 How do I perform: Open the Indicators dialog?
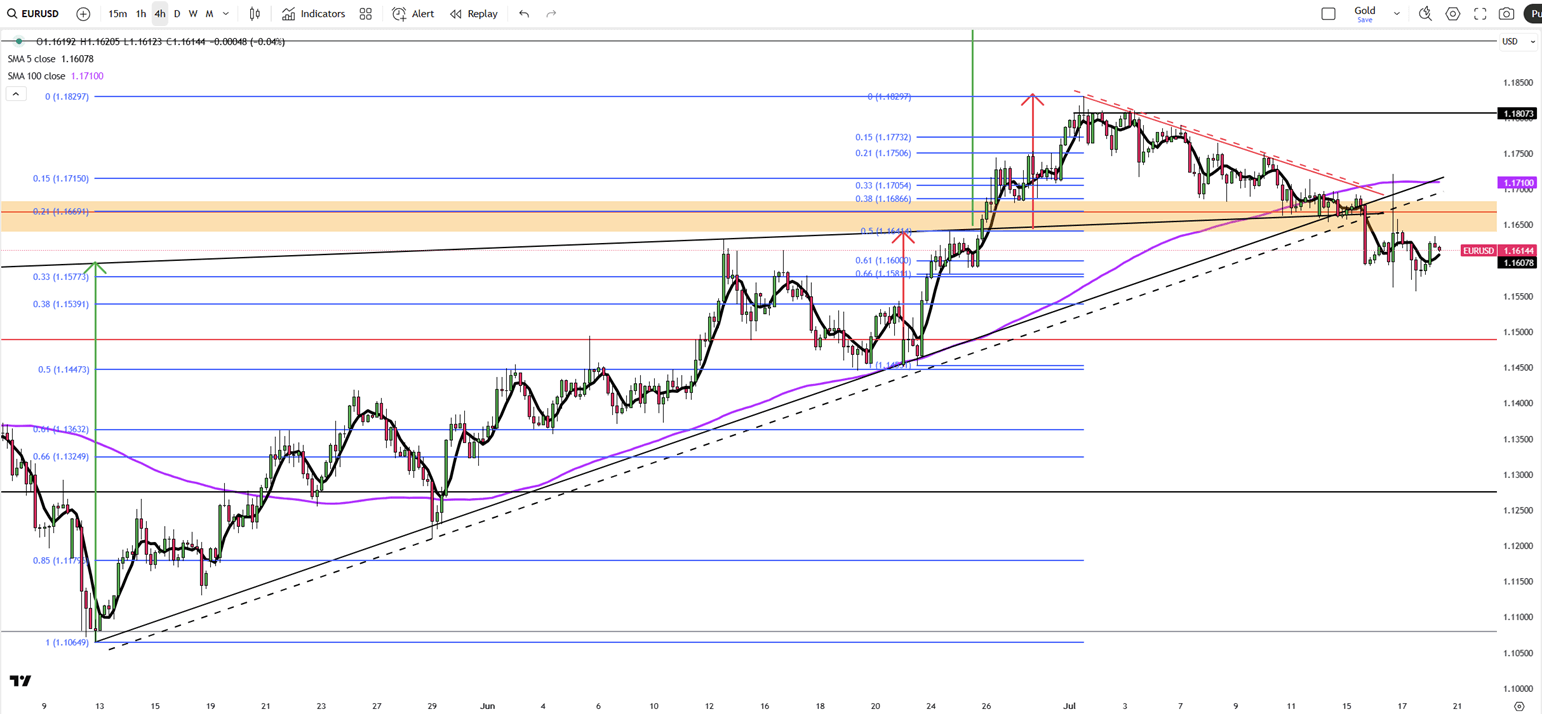[313, 14]
